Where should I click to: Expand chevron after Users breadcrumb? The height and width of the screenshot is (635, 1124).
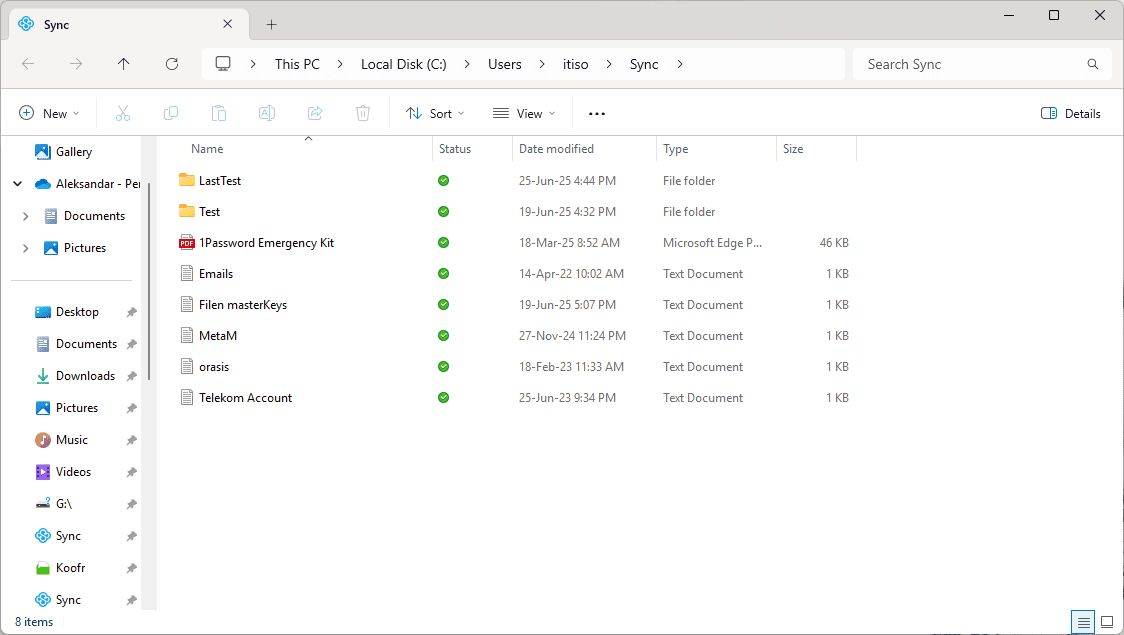click(x=542, y=64)
